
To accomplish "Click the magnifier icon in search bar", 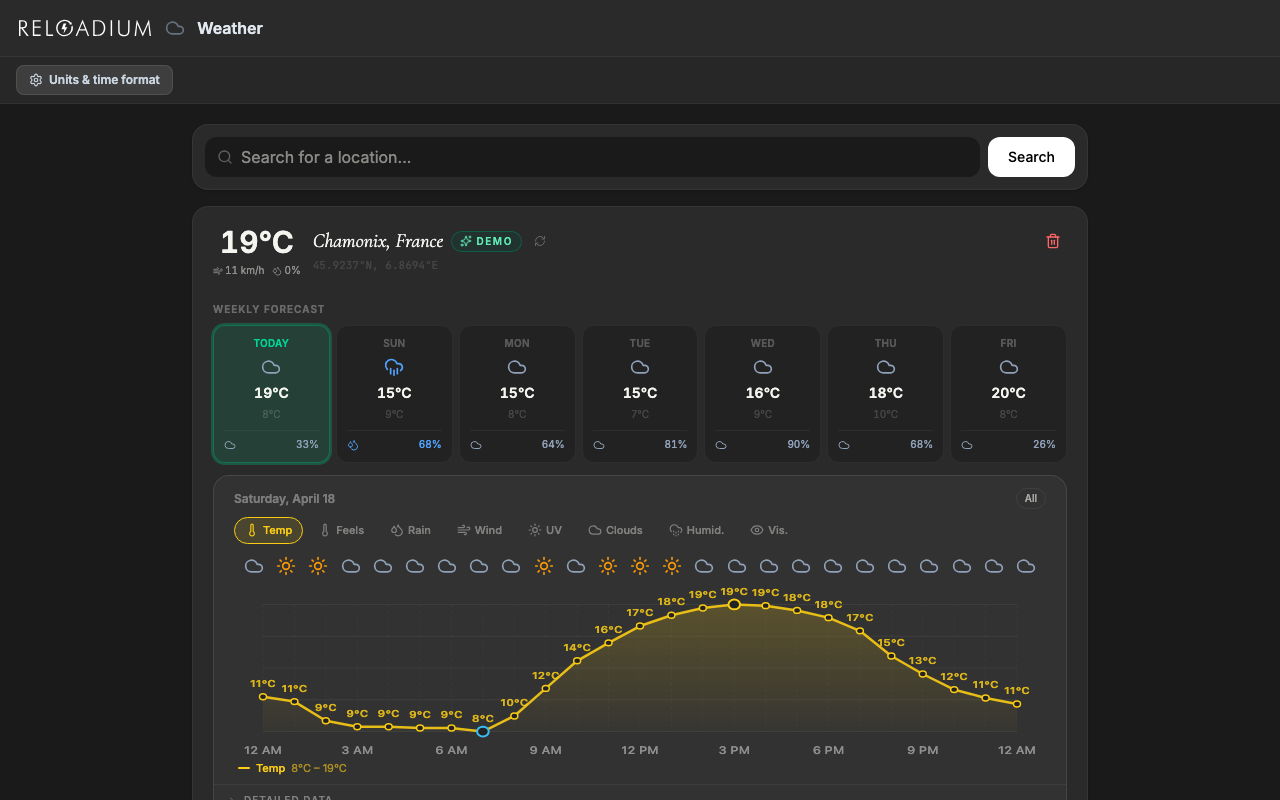I will tap(225, 157).
